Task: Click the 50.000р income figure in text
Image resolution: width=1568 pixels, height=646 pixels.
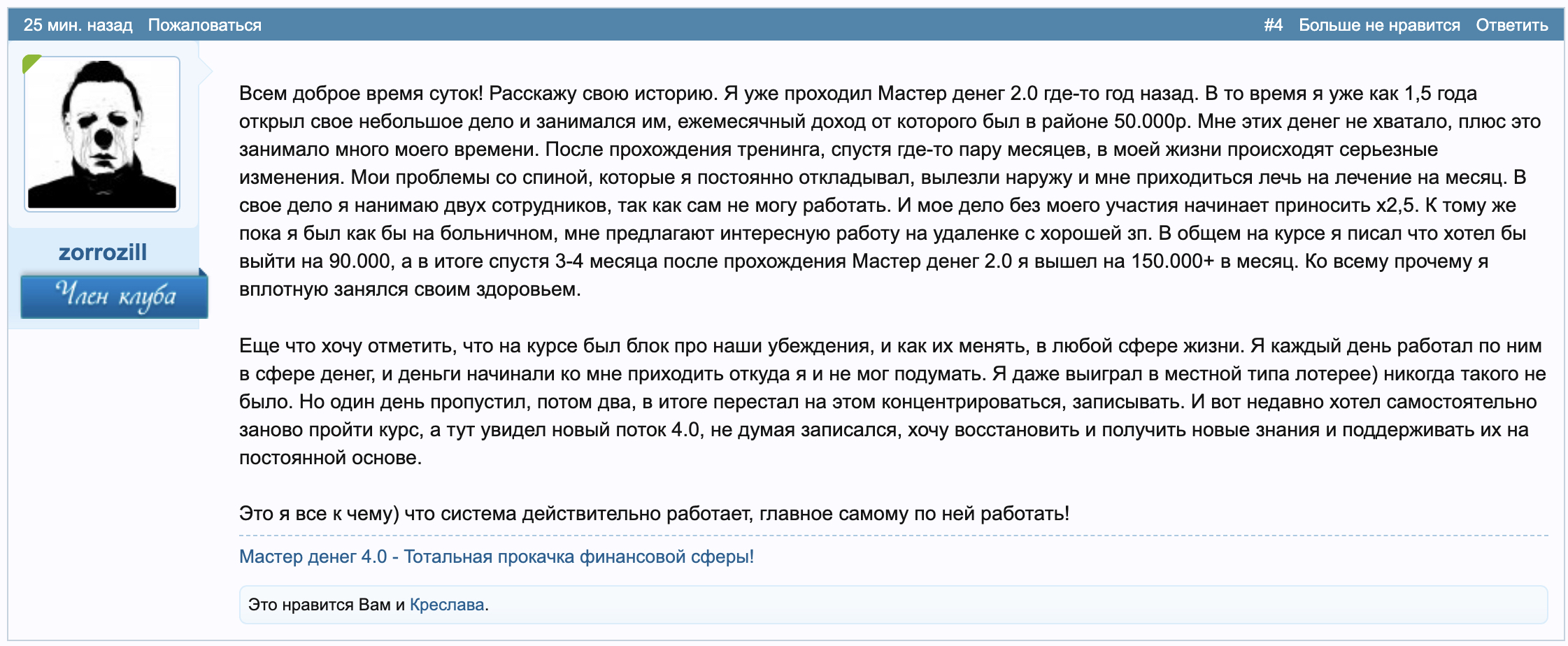Action: [1151, 122]
